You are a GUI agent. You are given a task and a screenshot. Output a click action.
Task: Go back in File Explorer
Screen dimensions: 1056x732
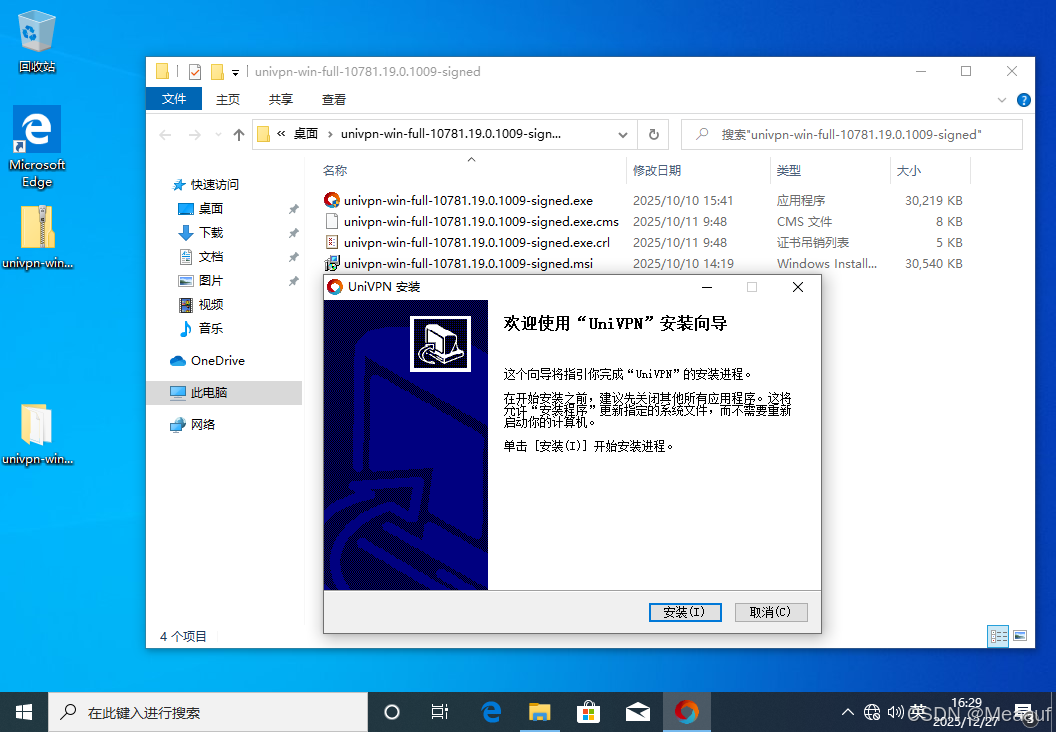click(165, 135)
